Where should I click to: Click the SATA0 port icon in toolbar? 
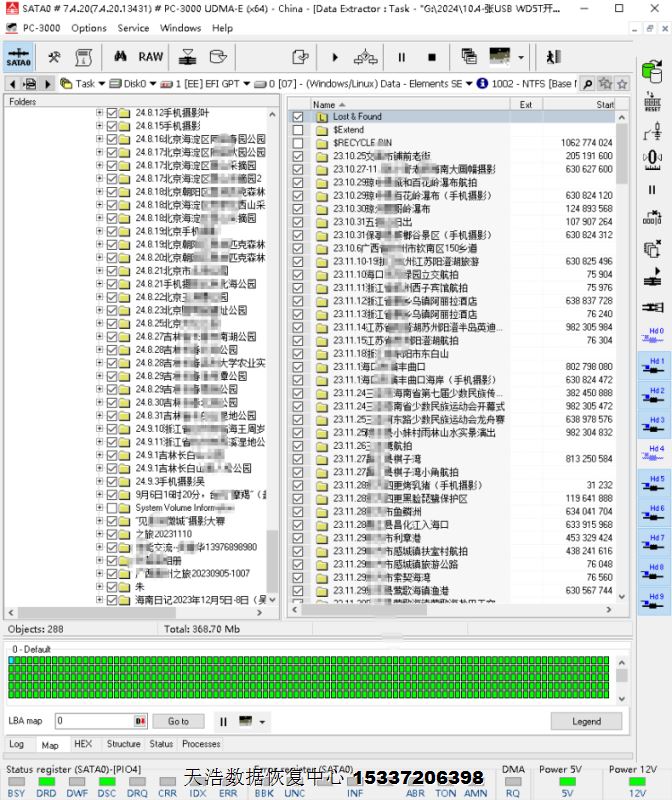pyautogui.click(x=18, y=57)
